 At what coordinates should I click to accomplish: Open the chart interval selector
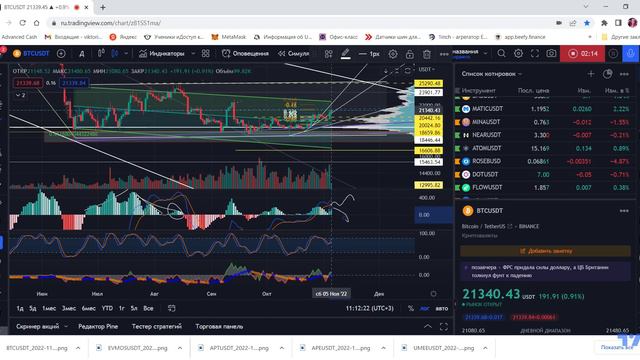82,53
